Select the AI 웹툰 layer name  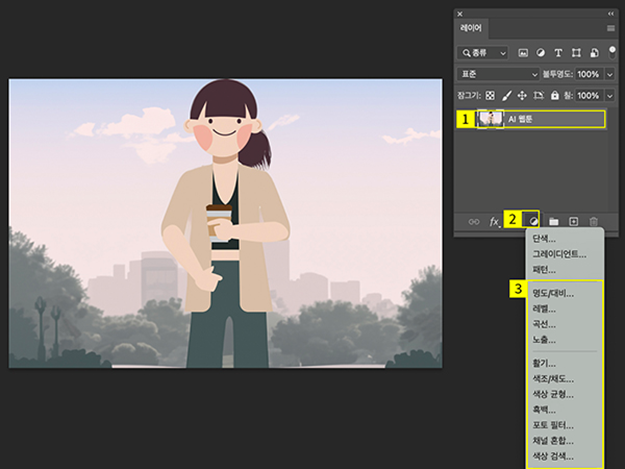[x=520, y=119]
